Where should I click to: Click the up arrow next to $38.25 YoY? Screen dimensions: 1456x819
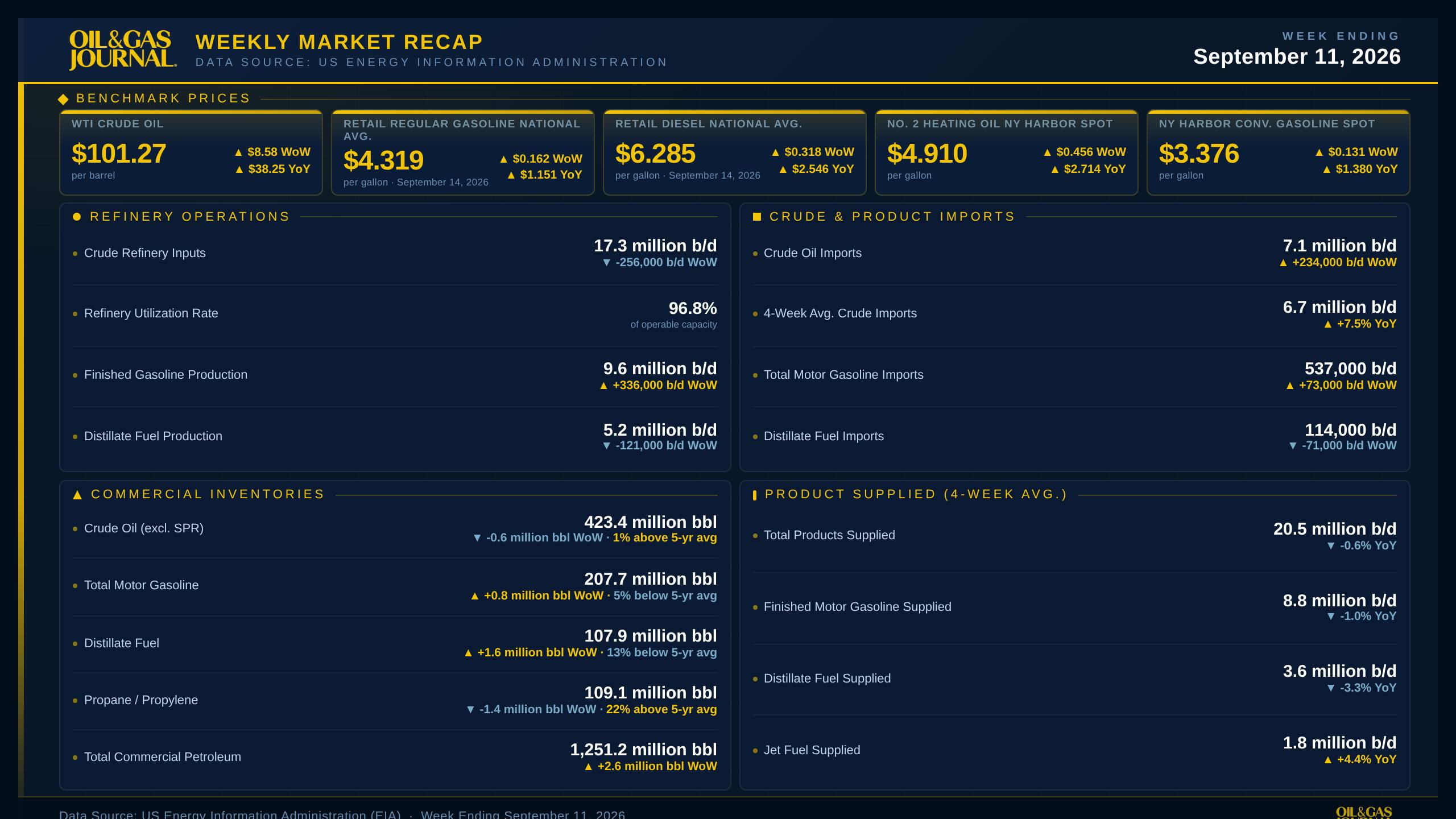pyautogui.click(x=239, y=169)
